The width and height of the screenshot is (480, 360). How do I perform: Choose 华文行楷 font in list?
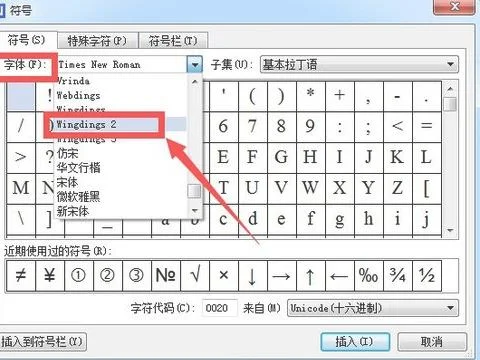[120, 168]
